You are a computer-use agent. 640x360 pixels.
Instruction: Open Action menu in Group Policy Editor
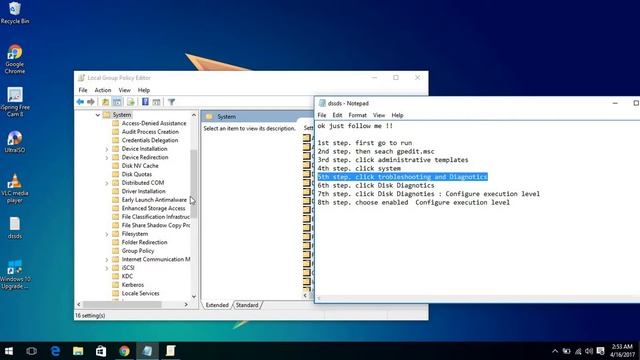(102, 90)
